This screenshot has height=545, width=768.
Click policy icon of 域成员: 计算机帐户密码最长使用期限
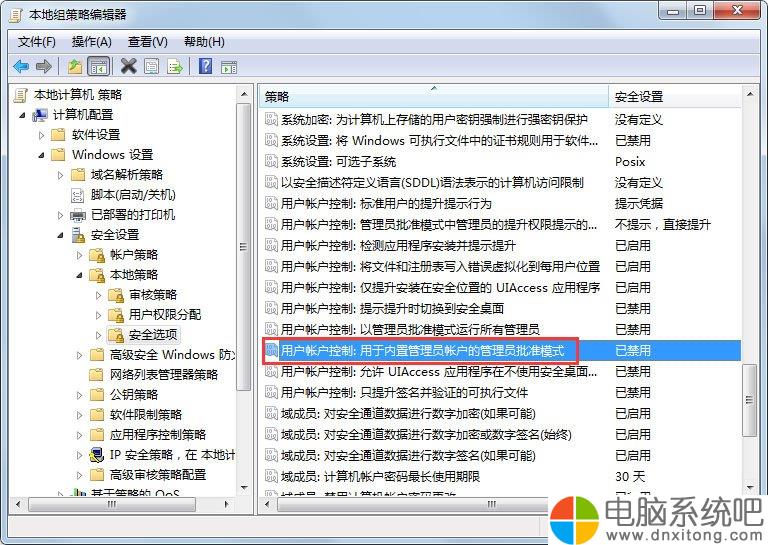point(271,476)
